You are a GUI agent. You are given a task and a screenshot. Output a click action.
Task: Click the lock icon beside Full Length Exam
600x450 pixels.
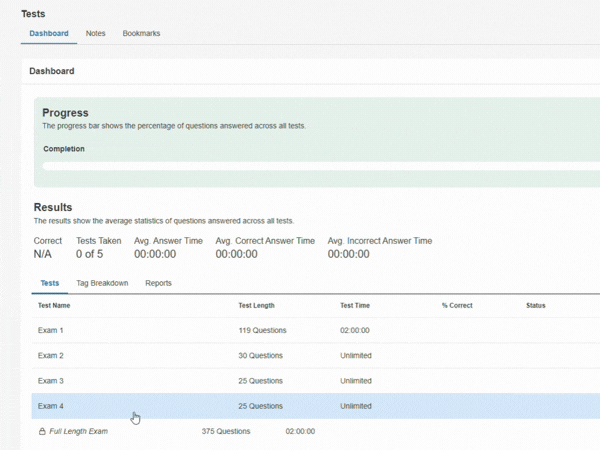tap(42, 432)
